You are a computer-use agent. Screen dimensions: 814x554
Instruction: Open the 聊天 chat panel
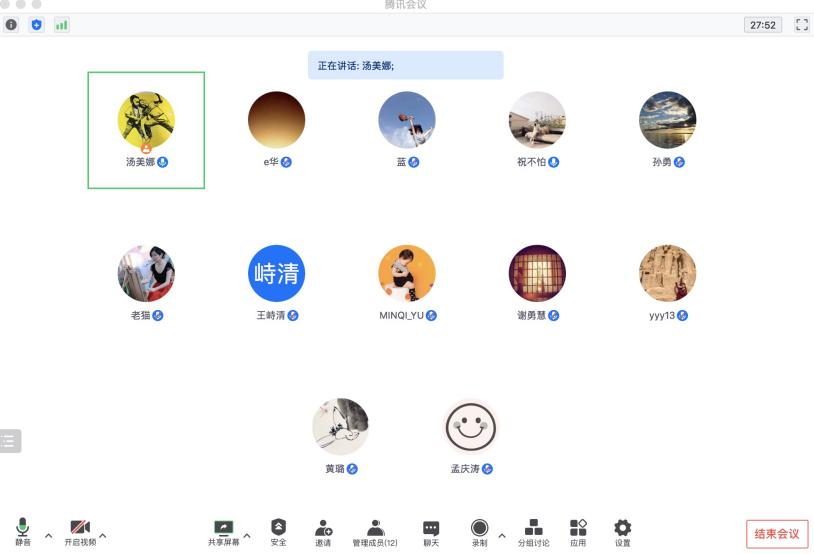[431, 531]
